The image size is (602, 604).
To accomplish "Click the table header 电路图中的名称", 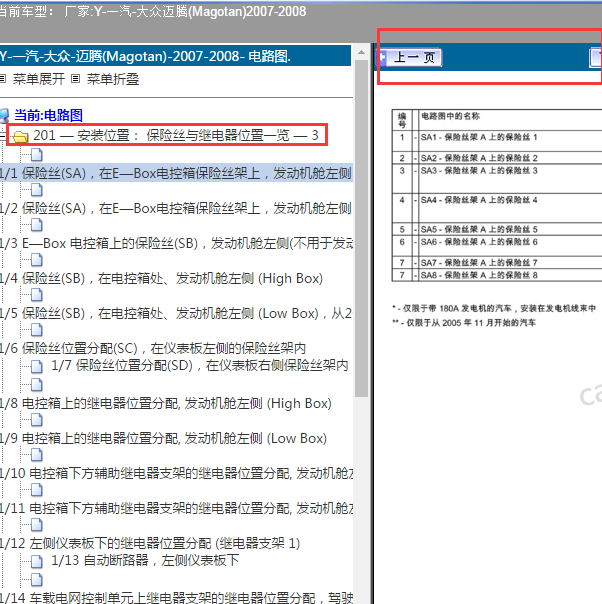I will pyautogui.click(x=450, y=116).
